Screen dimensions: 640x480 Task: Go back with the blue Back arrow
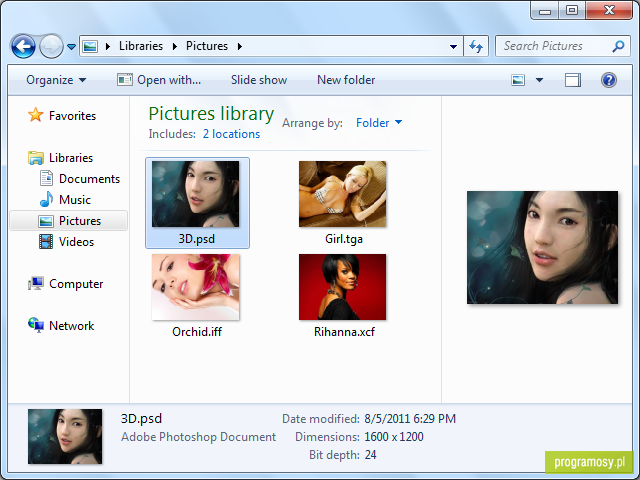click(23, 47)
